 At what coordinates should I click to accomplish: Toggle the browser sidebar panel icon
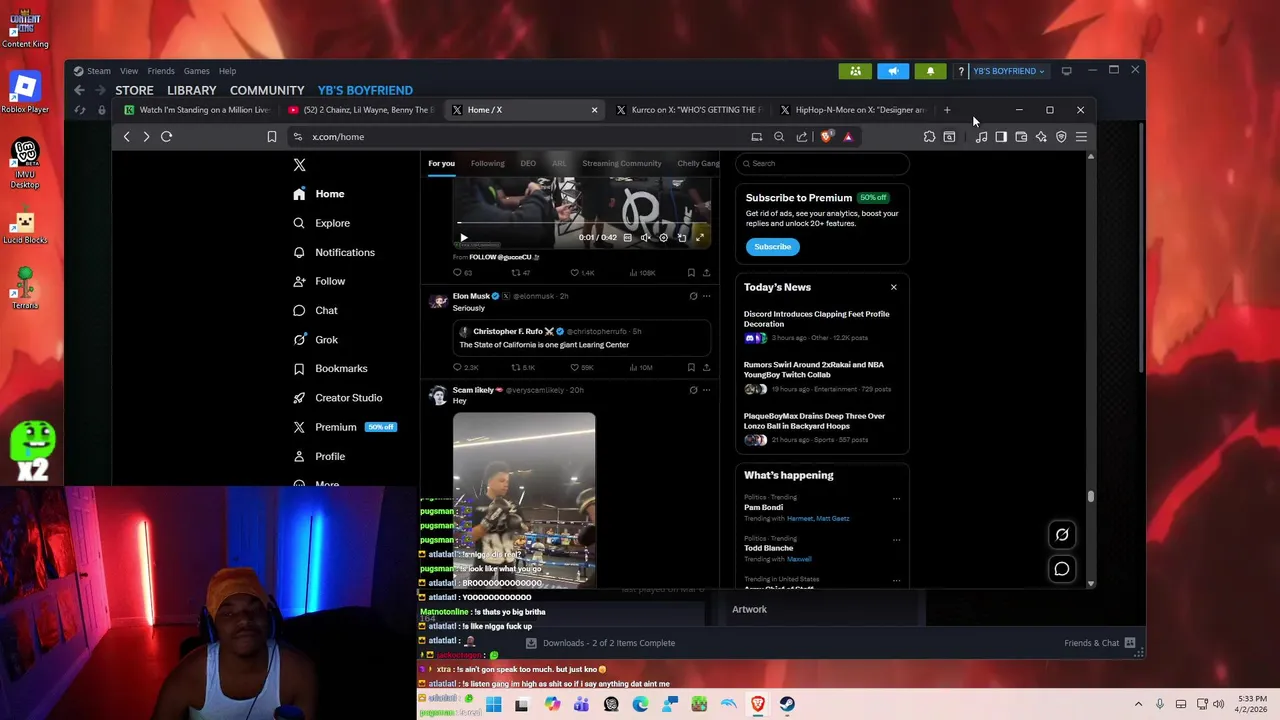(1001, 137)
